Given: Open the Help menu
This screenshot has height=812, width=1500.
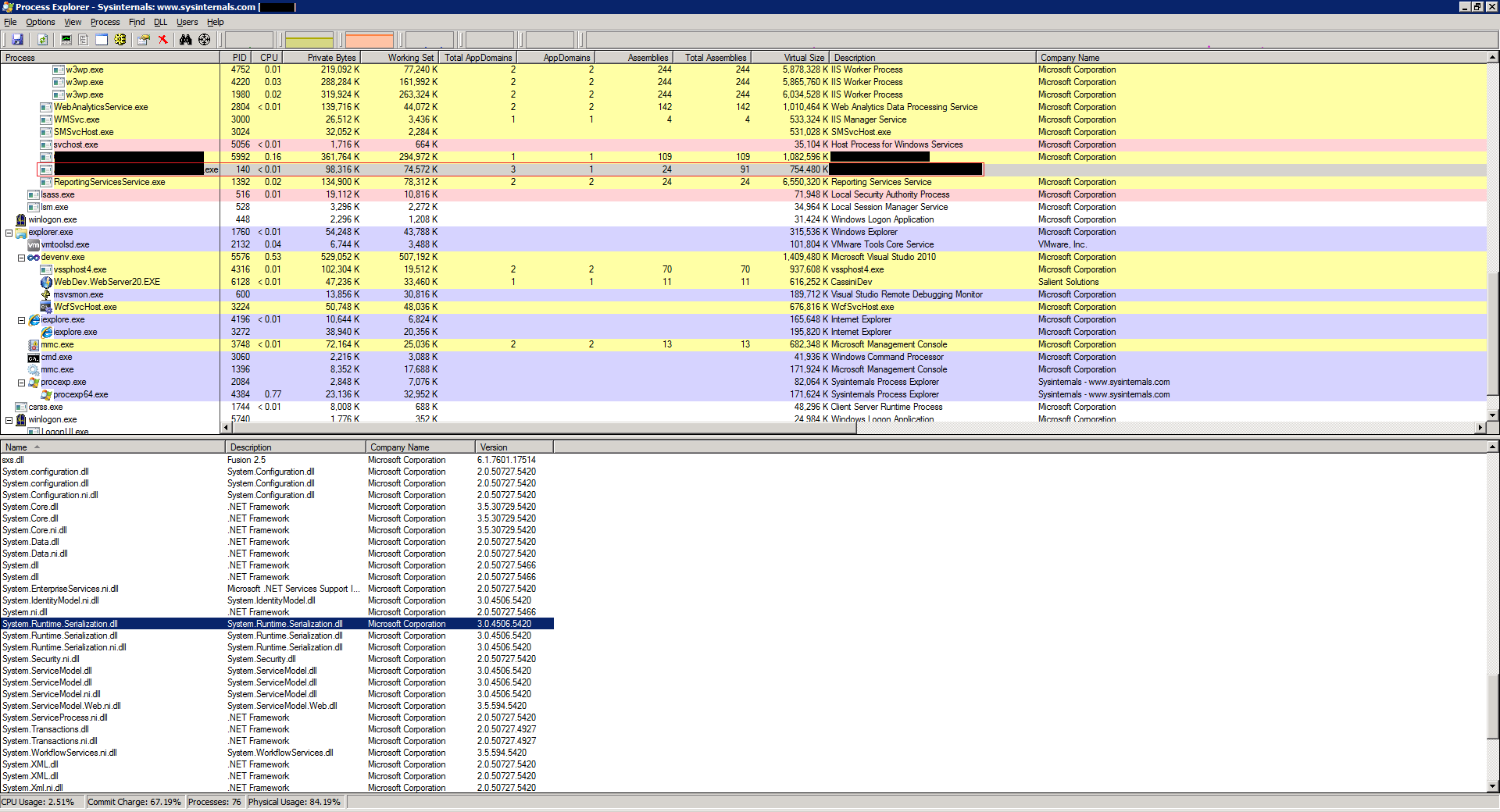Looking at the screenshot, I should 216,22.
